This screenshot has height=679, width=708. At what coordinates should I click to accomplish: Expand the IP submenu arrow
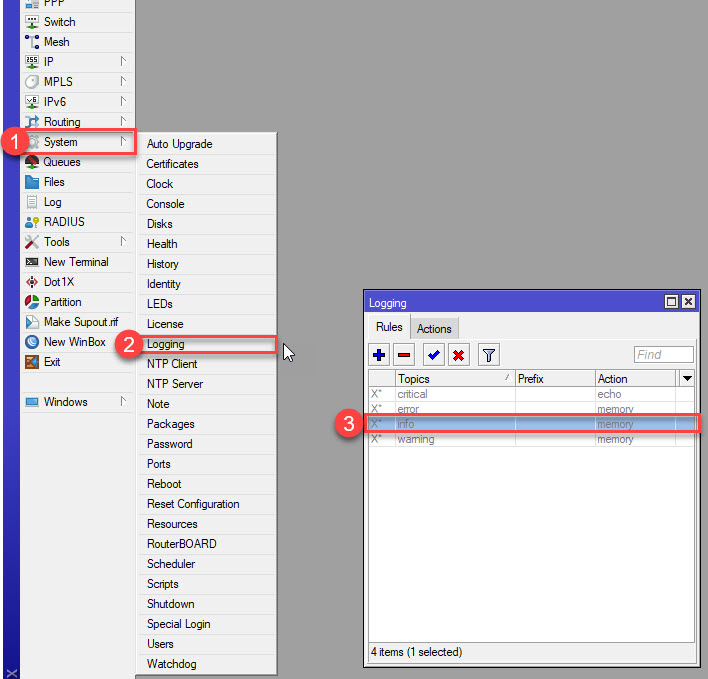click(123, 61)
